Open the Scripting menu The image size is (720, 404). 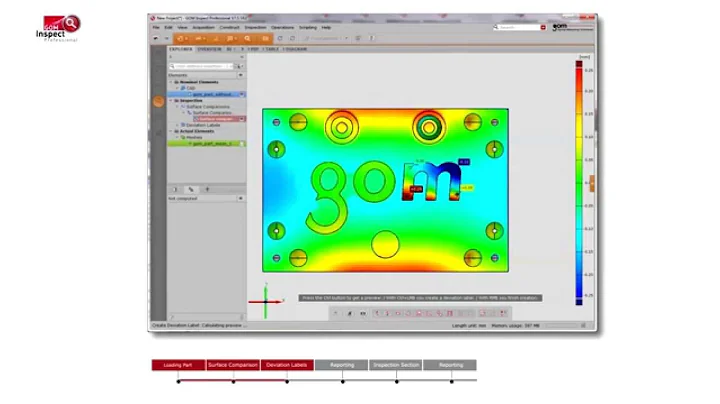click(x=308, y=28)
